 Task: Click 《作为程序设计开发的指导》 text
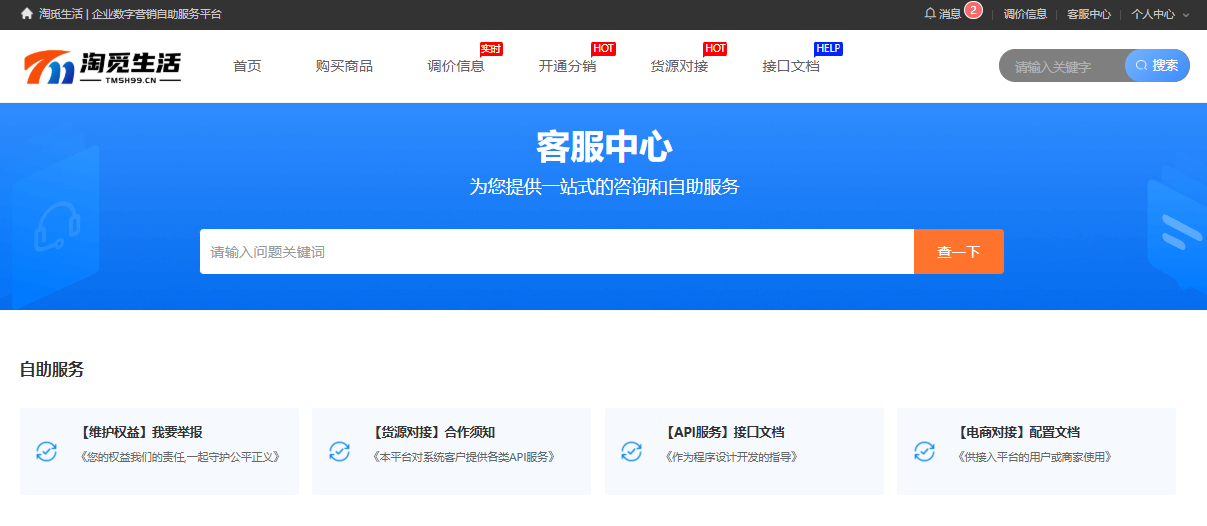(732, 457)
